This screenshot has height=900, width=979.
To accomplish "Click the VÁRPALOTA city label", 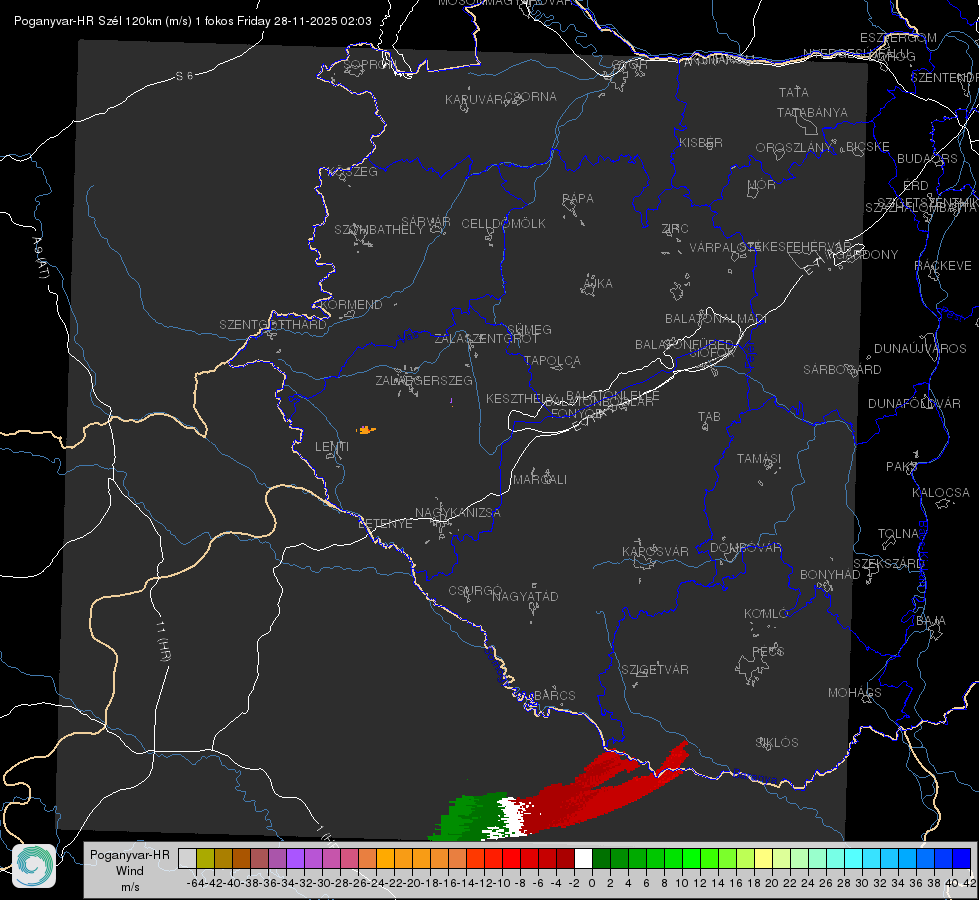I will pos(726,248).
